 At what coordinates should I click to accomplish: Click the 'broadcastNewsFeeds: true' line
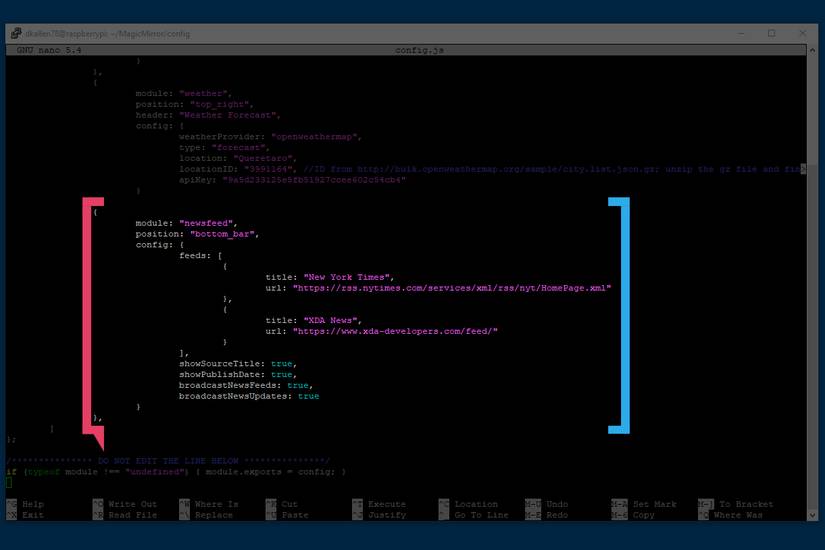pyautogui.click(x=246, y=386)
